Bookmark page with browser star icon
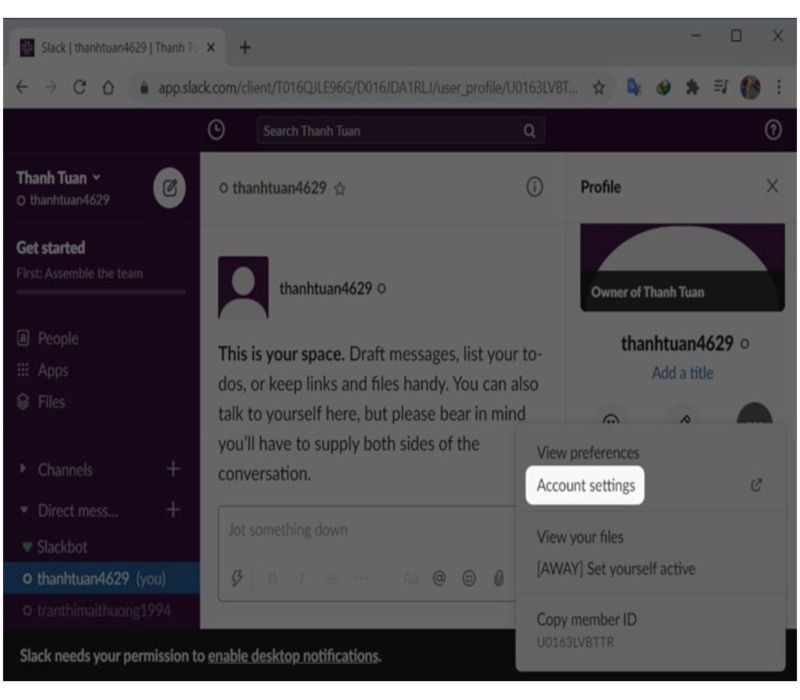This screenshot has height=700, width=800. point(599,88)
